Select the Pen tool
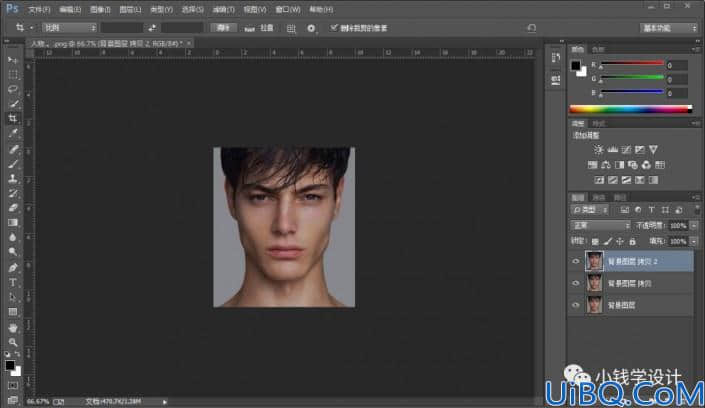The image size is (705, 408). [13, 268]
